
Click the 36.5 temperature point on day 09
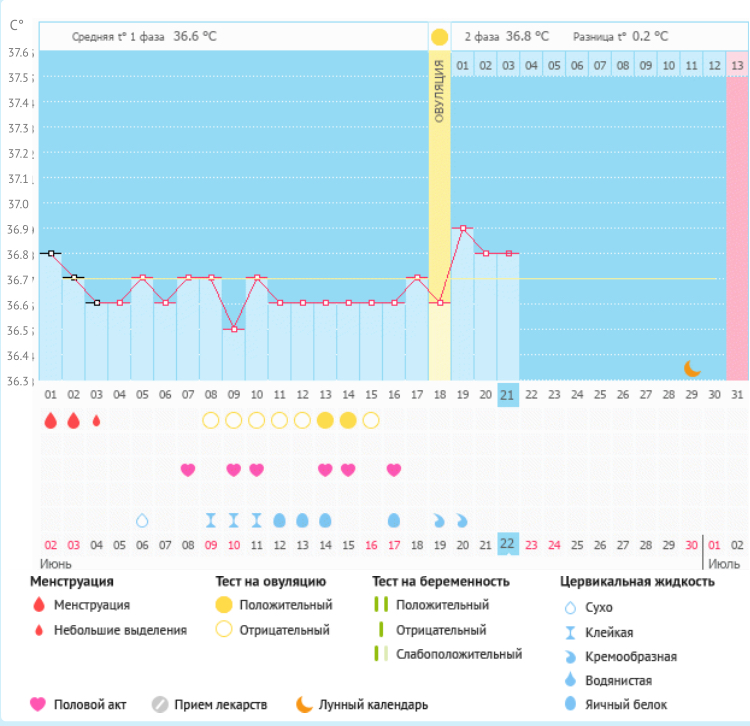(x=233, y=329)
